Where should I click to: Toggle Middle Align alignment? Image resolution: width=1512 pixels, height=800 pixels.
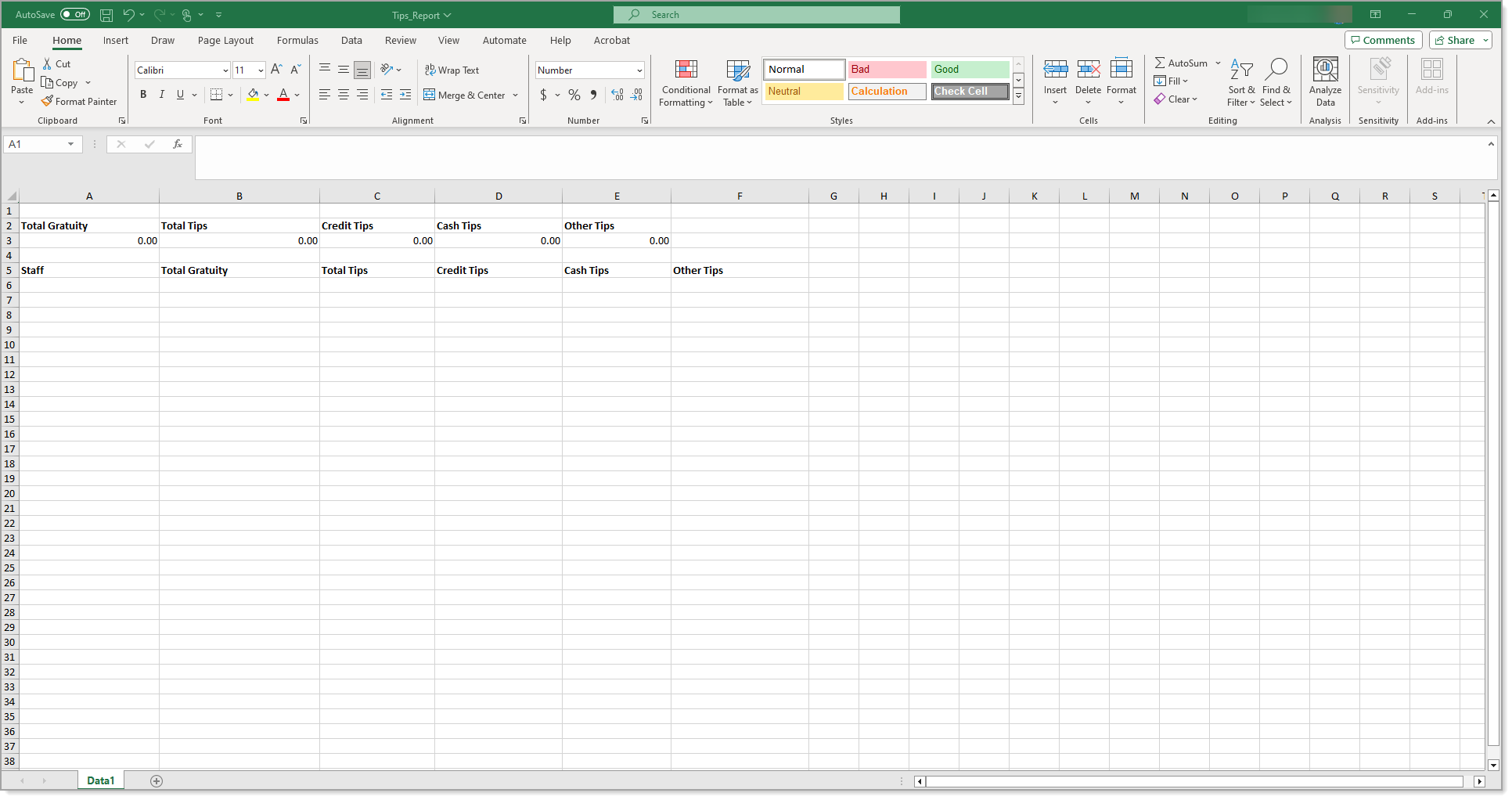point(344,70)
